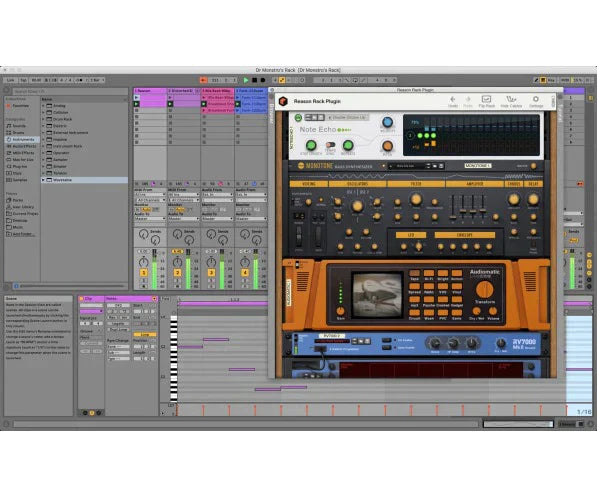Open the Chorus section on Monotone
This screenshot has width=597, height=497.
pos(514,184)
